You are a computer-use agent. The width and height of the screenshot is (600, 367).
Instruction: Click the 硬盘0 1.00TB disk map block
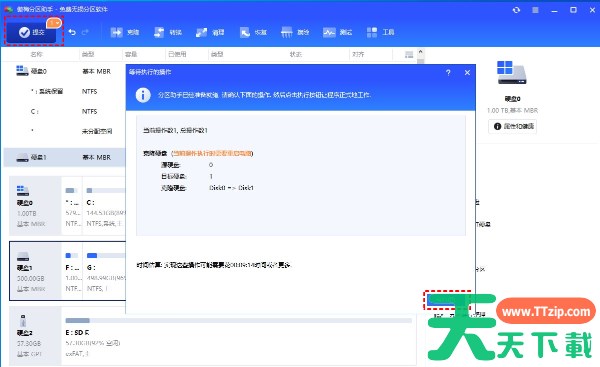35,206
